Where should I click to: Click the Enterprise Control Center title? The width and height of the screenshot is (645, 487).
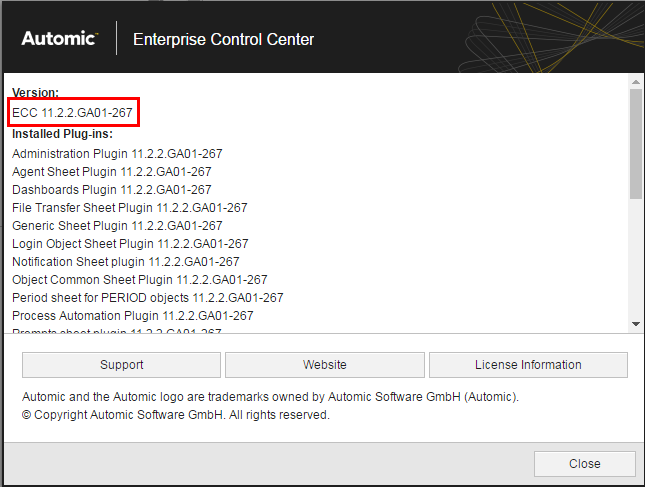(x=223, y=39)
